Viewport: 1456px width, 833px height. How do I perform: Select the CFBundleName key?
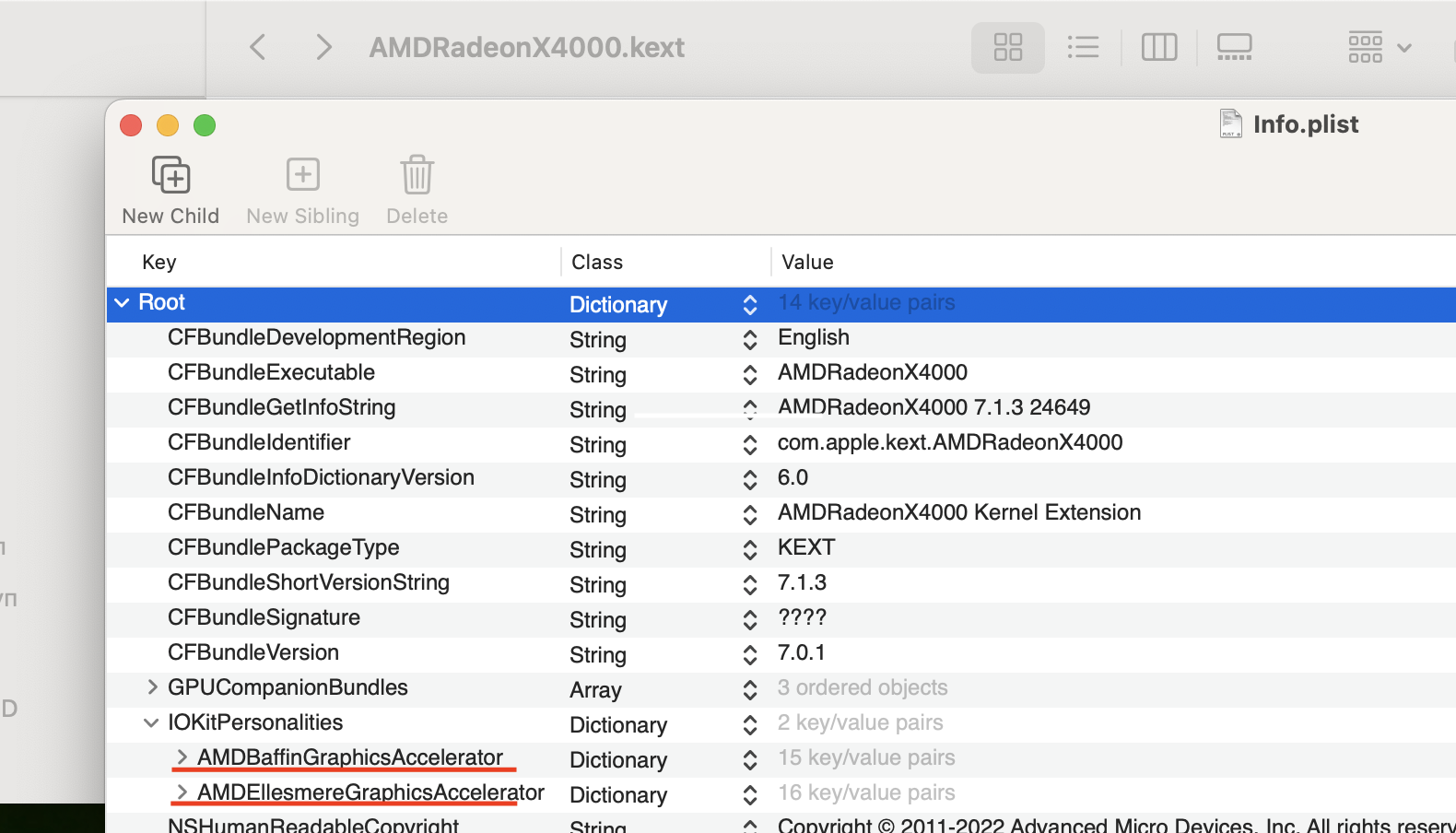pyautogui.click(x=246, y=512)
